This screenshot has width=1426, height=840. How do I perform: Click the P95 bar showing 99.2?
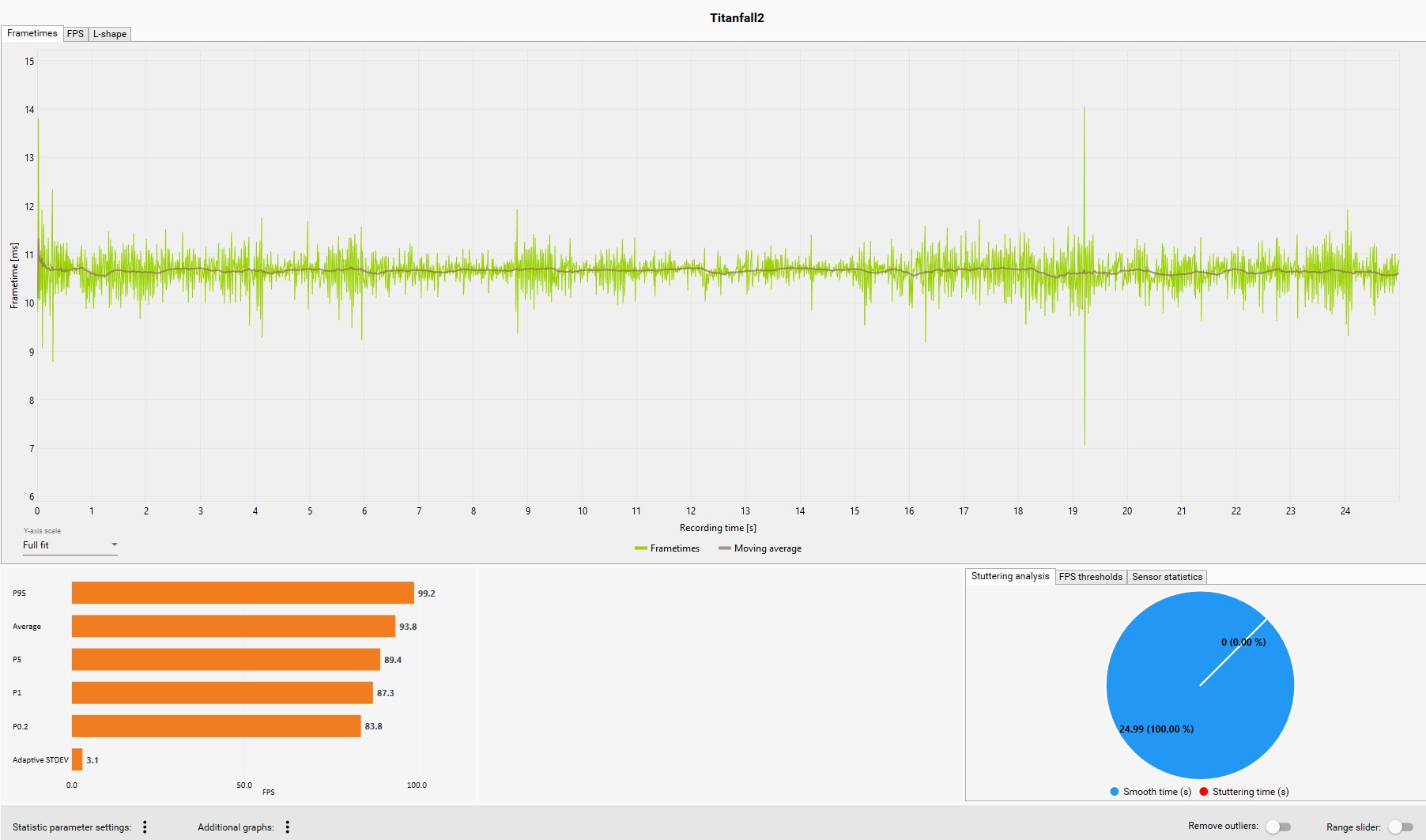[243, 593]
